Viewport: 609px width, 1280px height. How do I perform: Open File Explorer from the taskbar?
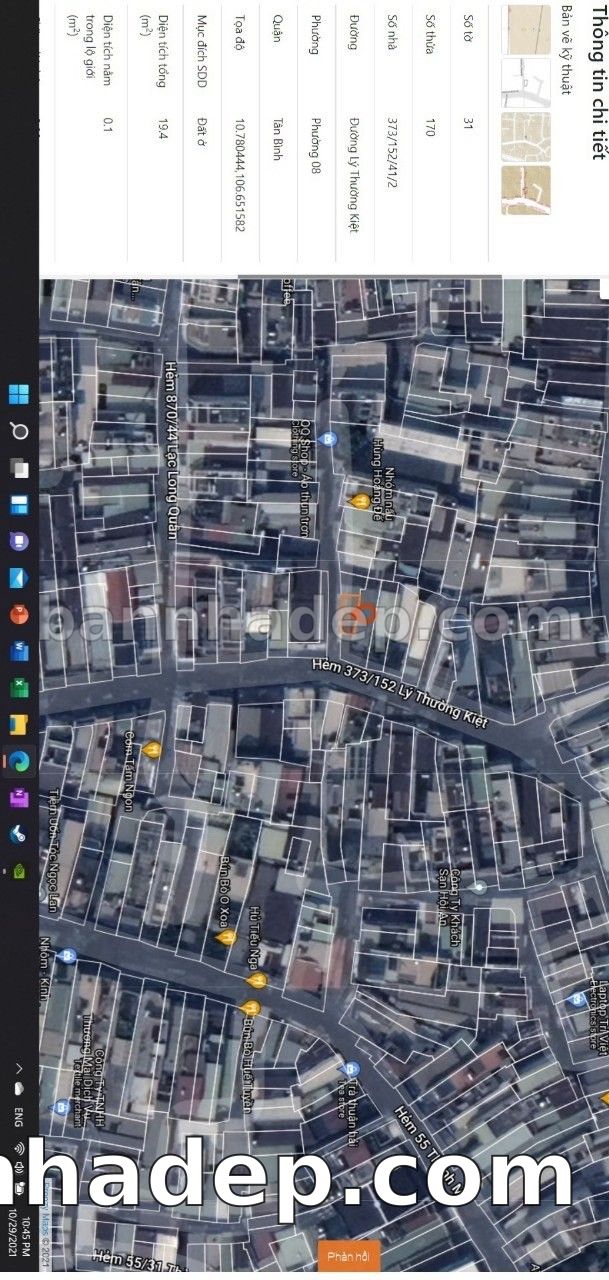19,724
